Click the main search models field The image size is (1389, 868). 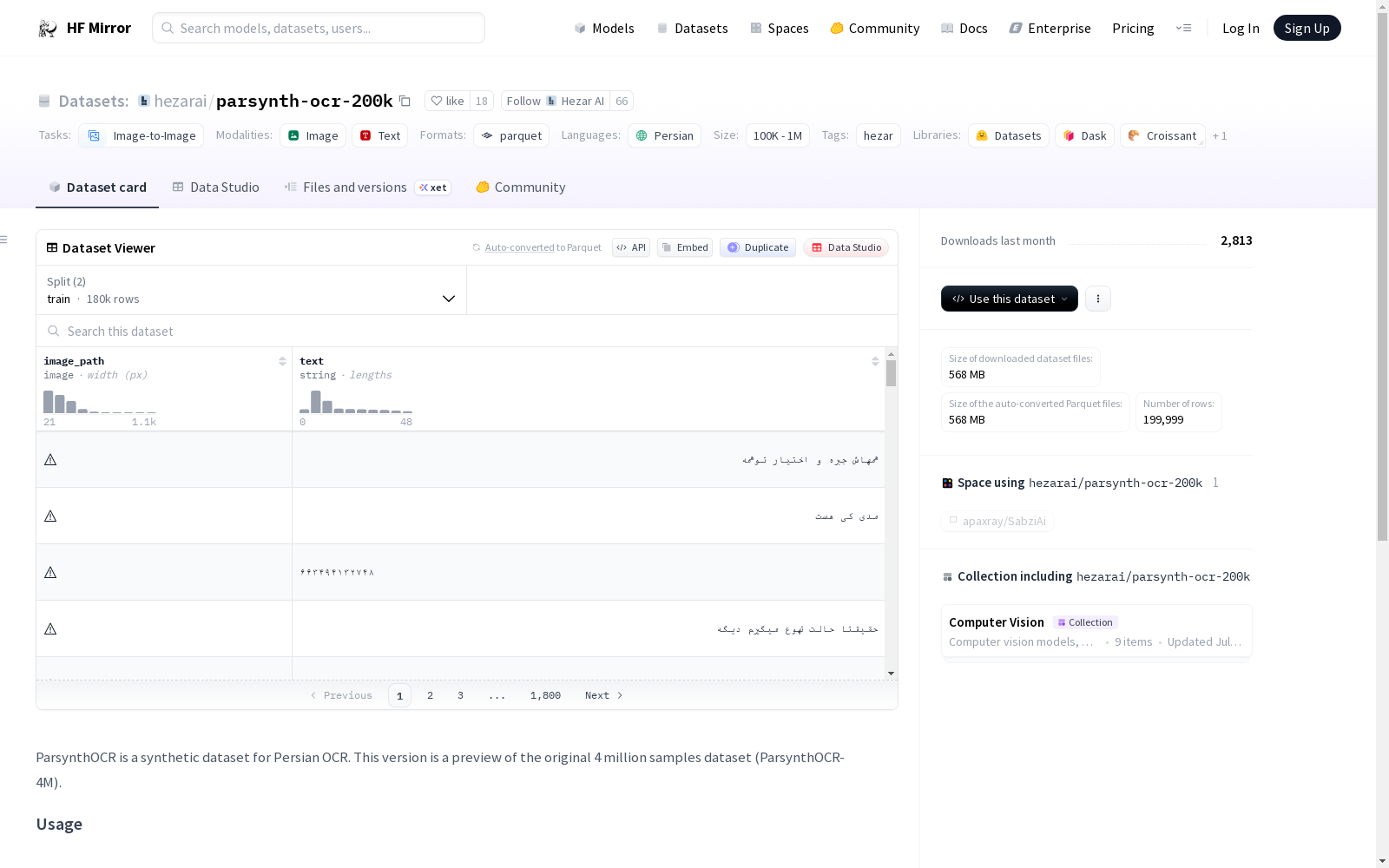[x=319, y=28]
